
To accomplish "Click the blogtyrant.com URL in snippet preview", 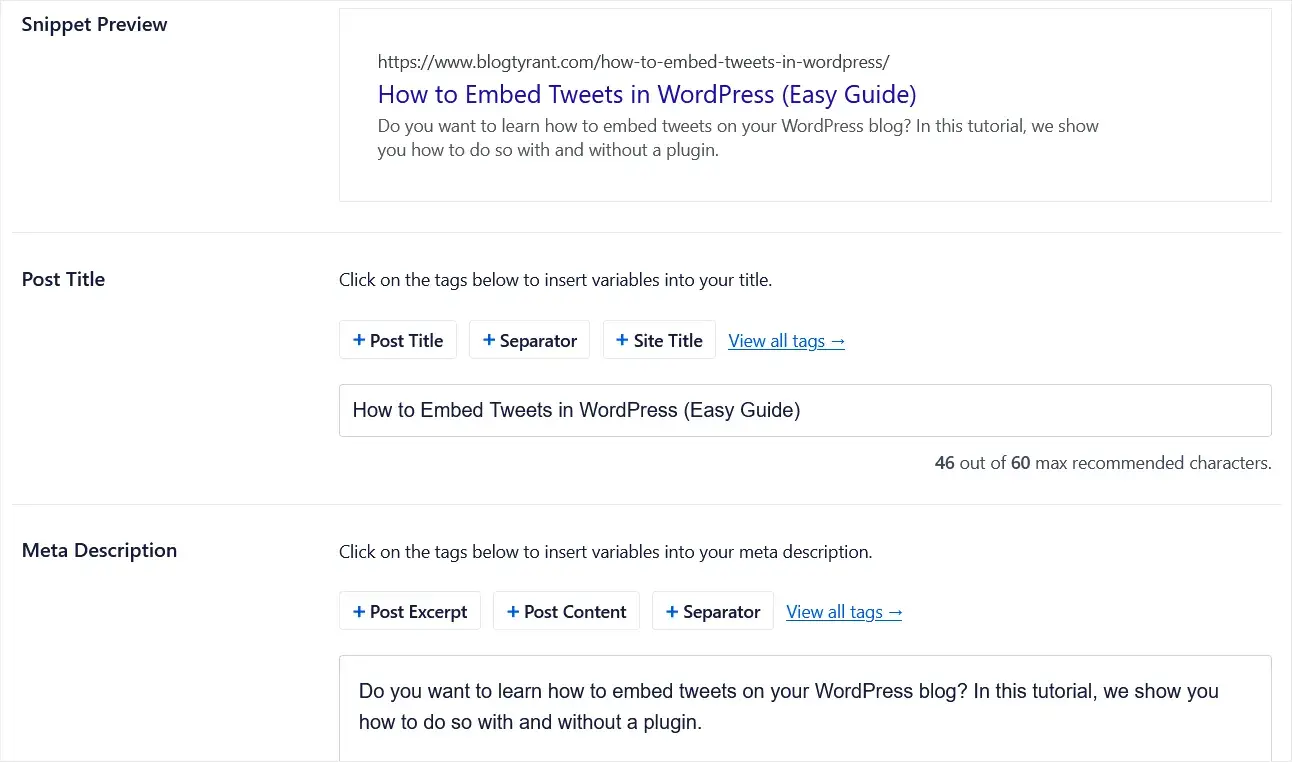I will pyautogui.click(x=633, y=62).
